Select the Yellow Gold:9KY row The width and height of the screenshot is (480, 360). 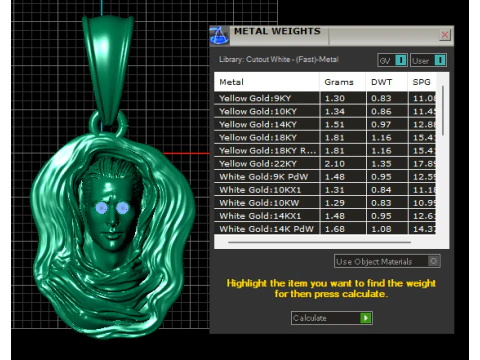tap(325, 98)
